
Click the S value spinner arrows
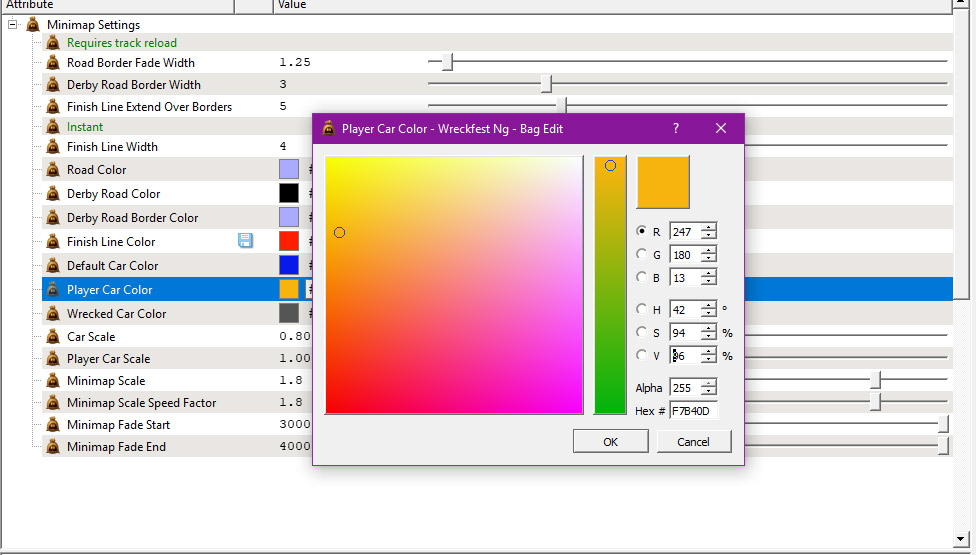(x=708, y=332)
